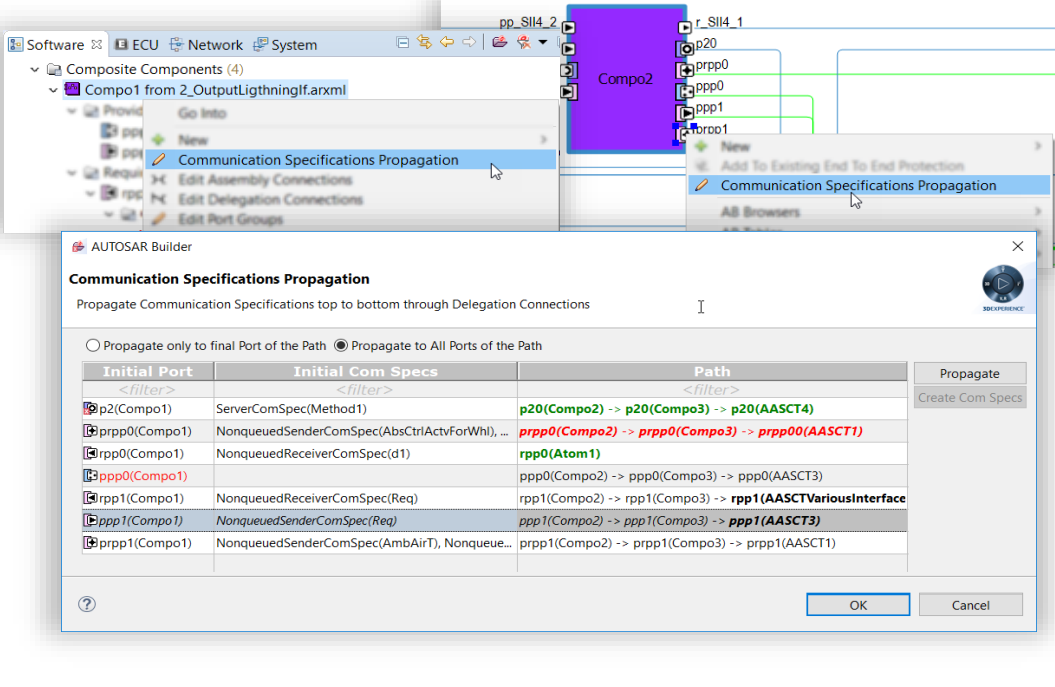
Task: Collapse all items in the Software view toolbar
Action: click(x=402, y=43)
